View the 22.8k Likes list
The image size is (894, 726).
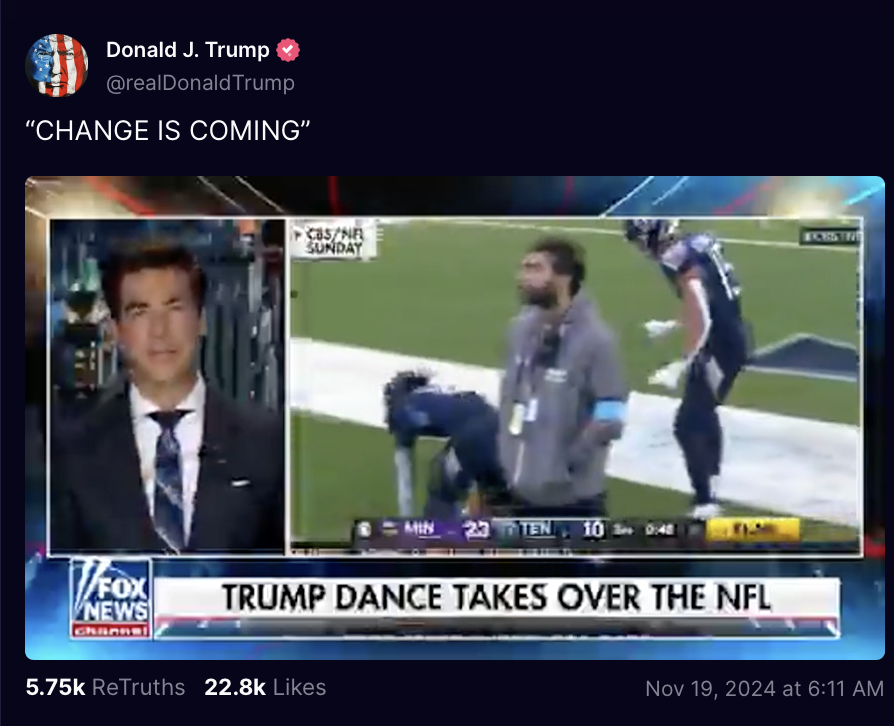pyautogui.click(x=265, y=687)
